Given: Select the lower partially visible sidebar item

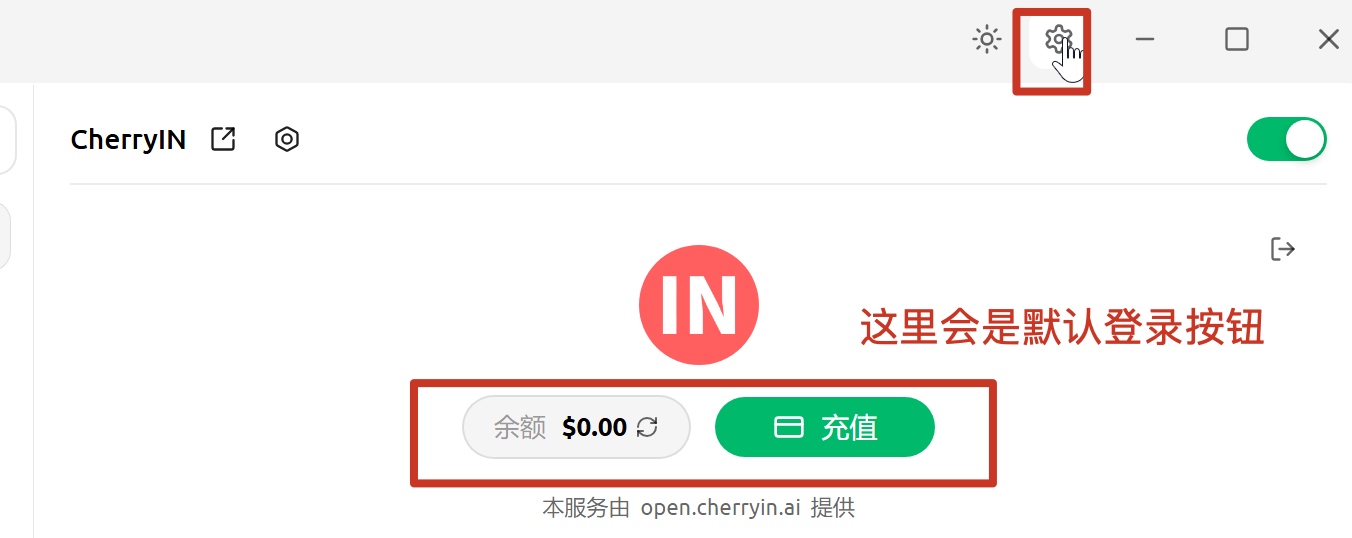Looking at the screenshot, I should click(x=5, y=236).
